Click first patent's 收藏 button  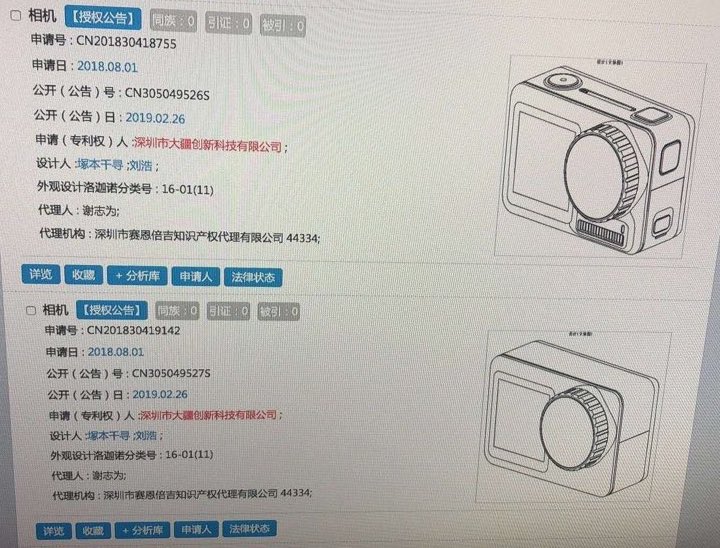[84, 275]
